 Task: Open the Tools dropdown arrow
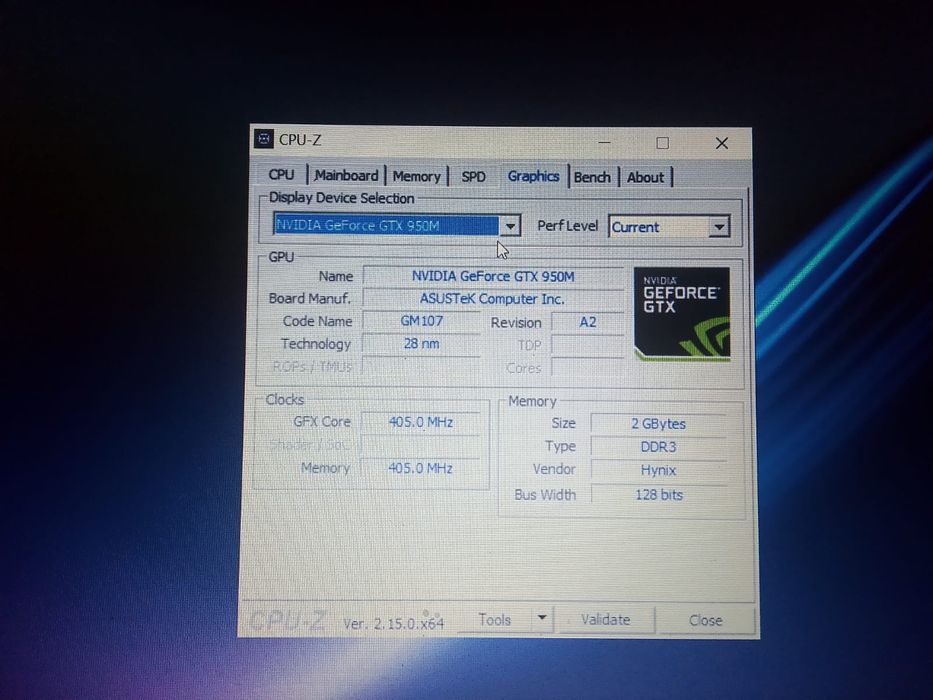(x=542, y=618)
